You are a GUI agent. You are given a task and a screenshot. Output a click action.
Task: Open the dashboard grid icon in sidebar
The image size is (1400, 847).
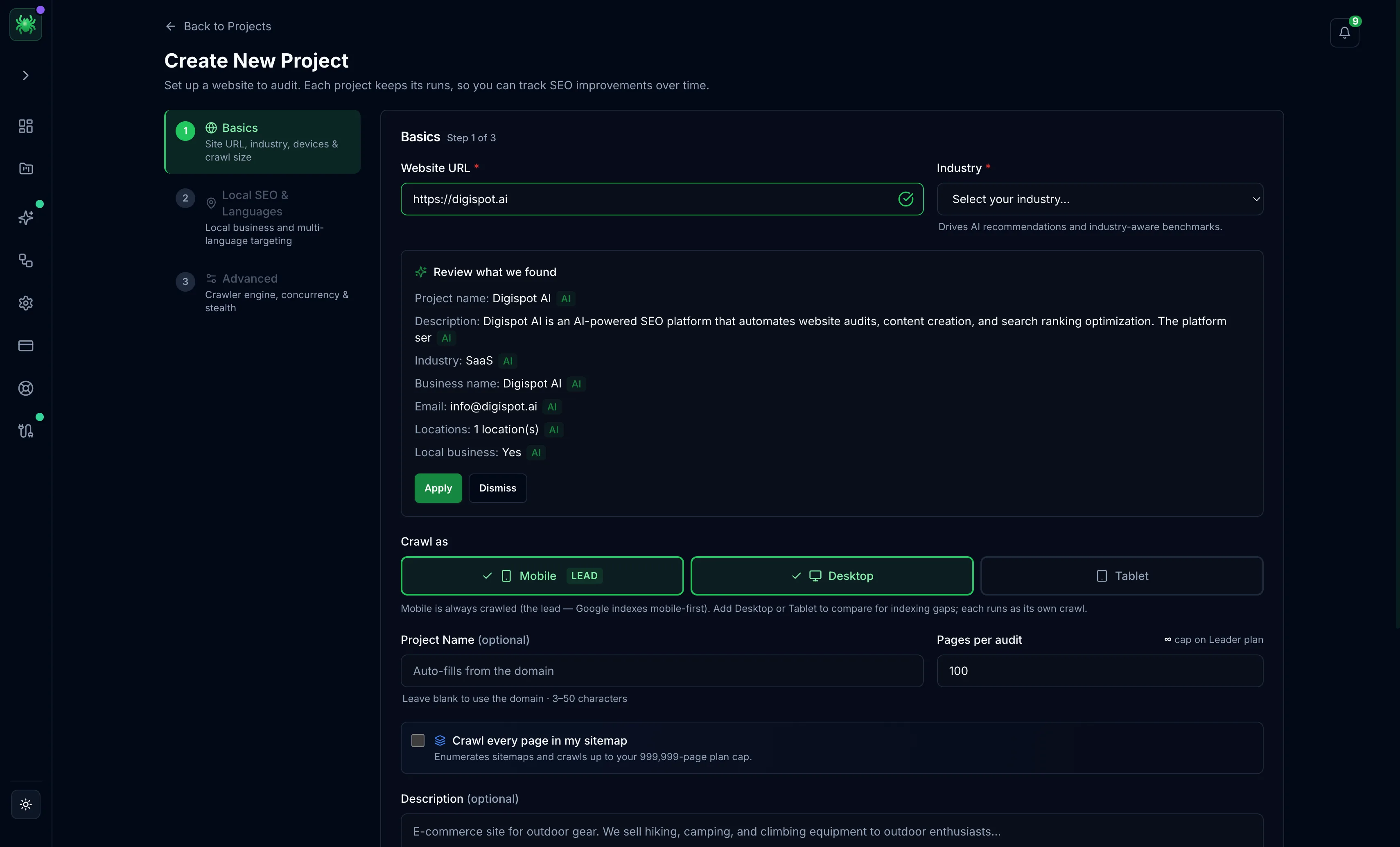(x=25, y=126)
